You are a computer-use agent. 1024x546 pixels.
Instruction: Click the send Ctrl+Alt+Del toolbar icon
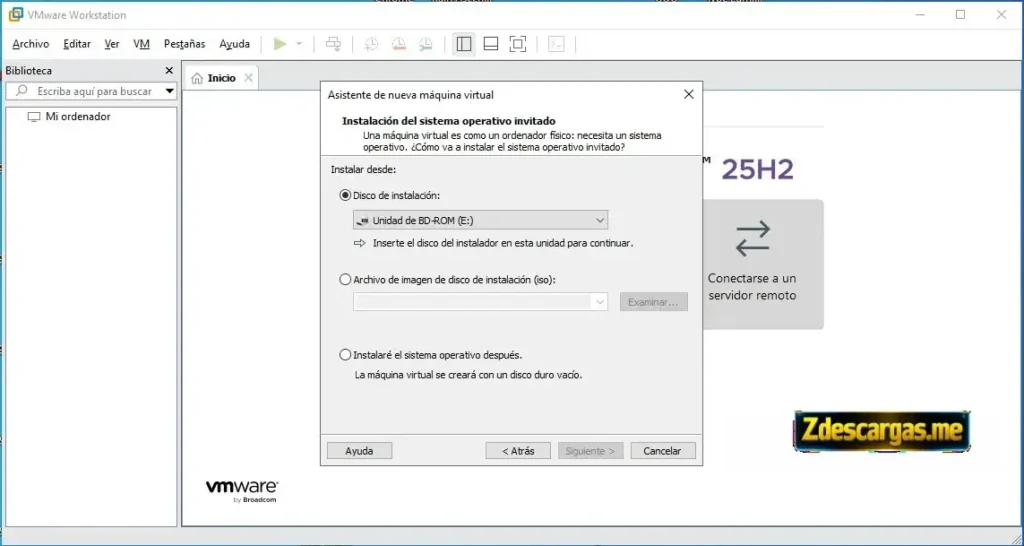333,44
